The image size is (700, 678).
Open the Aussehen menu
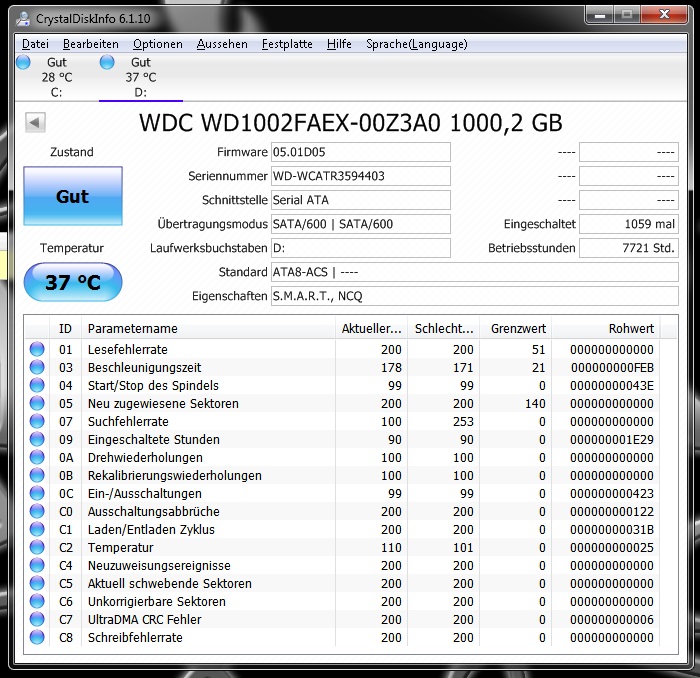click(x=222, y=44)
